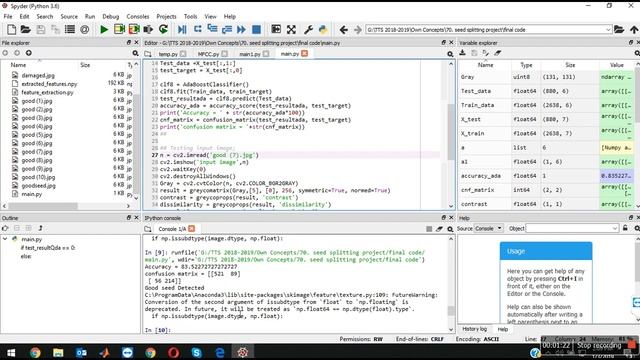Image resolution: width=640 pixels, height=360 pixels.
Task: Start debugging with the debug icon
Action: tap(182, 29)
